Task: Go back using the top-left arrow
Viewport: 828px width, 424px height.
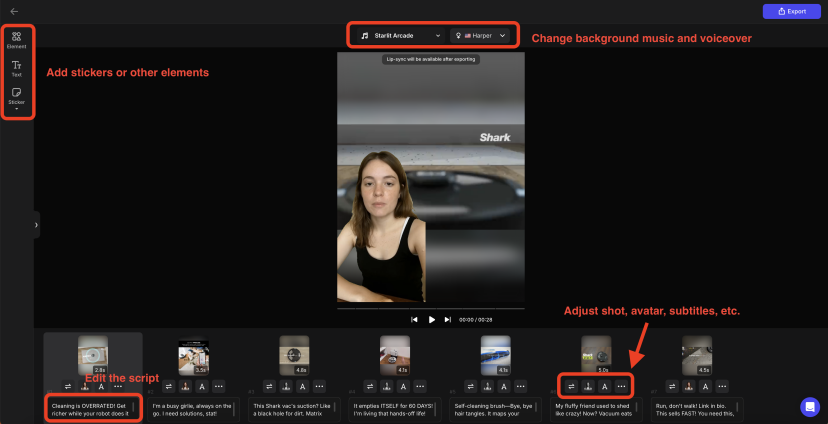Action: point(14,11)
